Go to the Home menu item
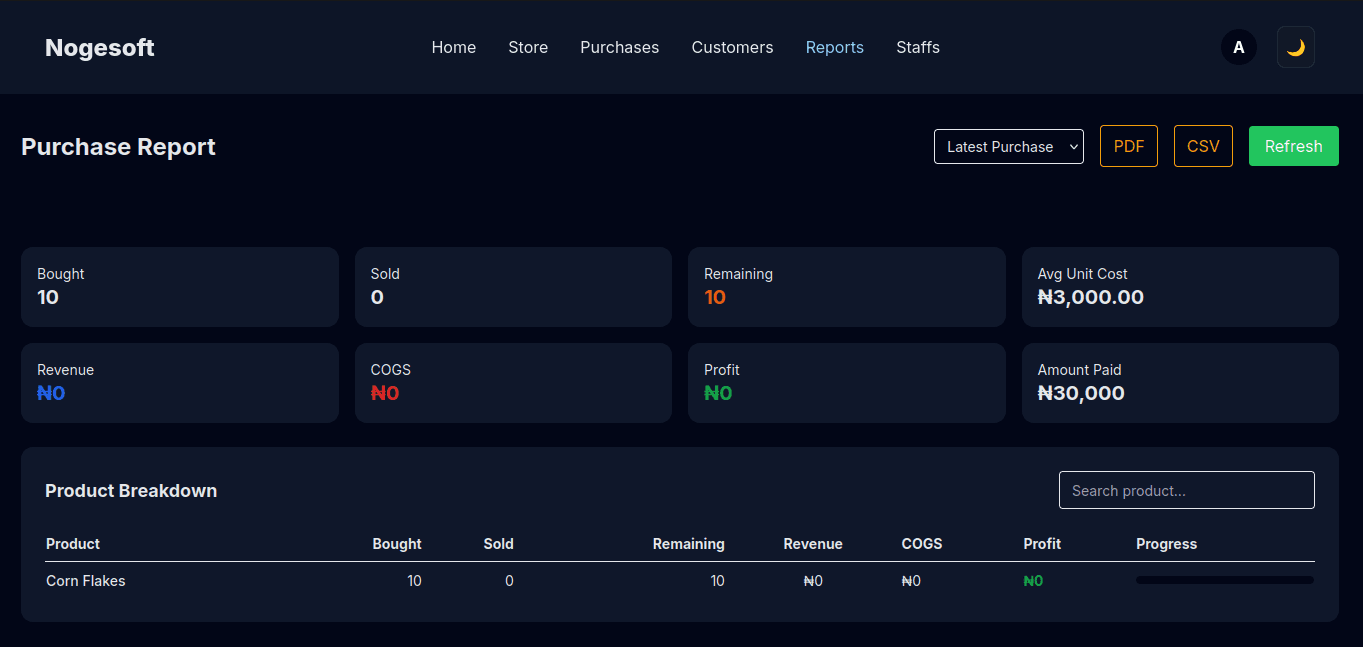The height and width of the screenshot is (647, 1363). pos(453,47)
